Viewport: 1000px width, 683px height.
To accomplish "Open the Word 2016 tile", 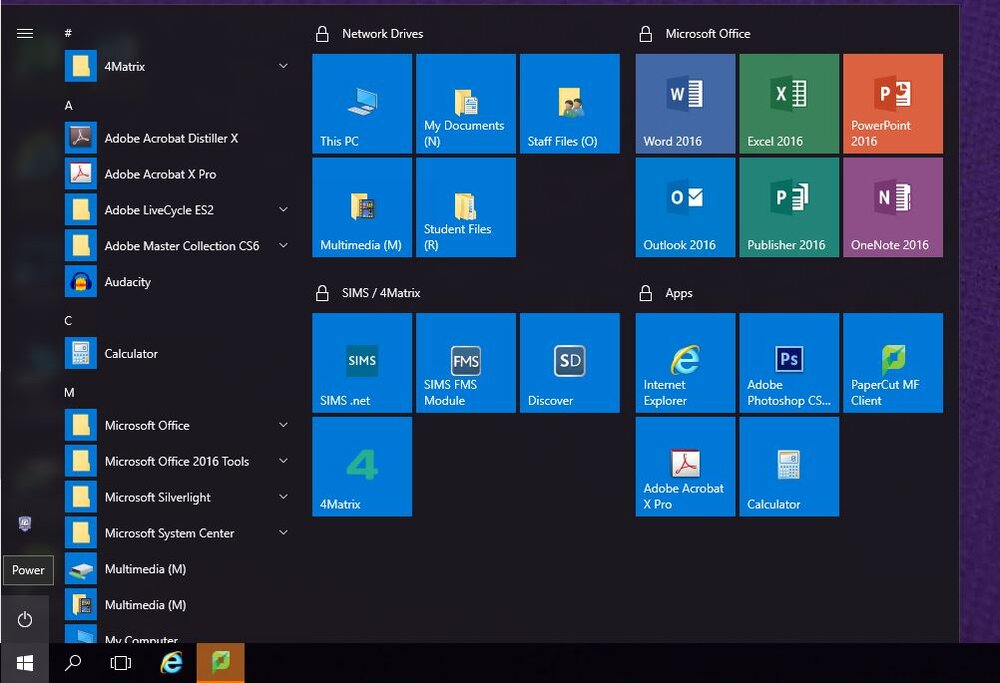I will [x=685, y=103].
